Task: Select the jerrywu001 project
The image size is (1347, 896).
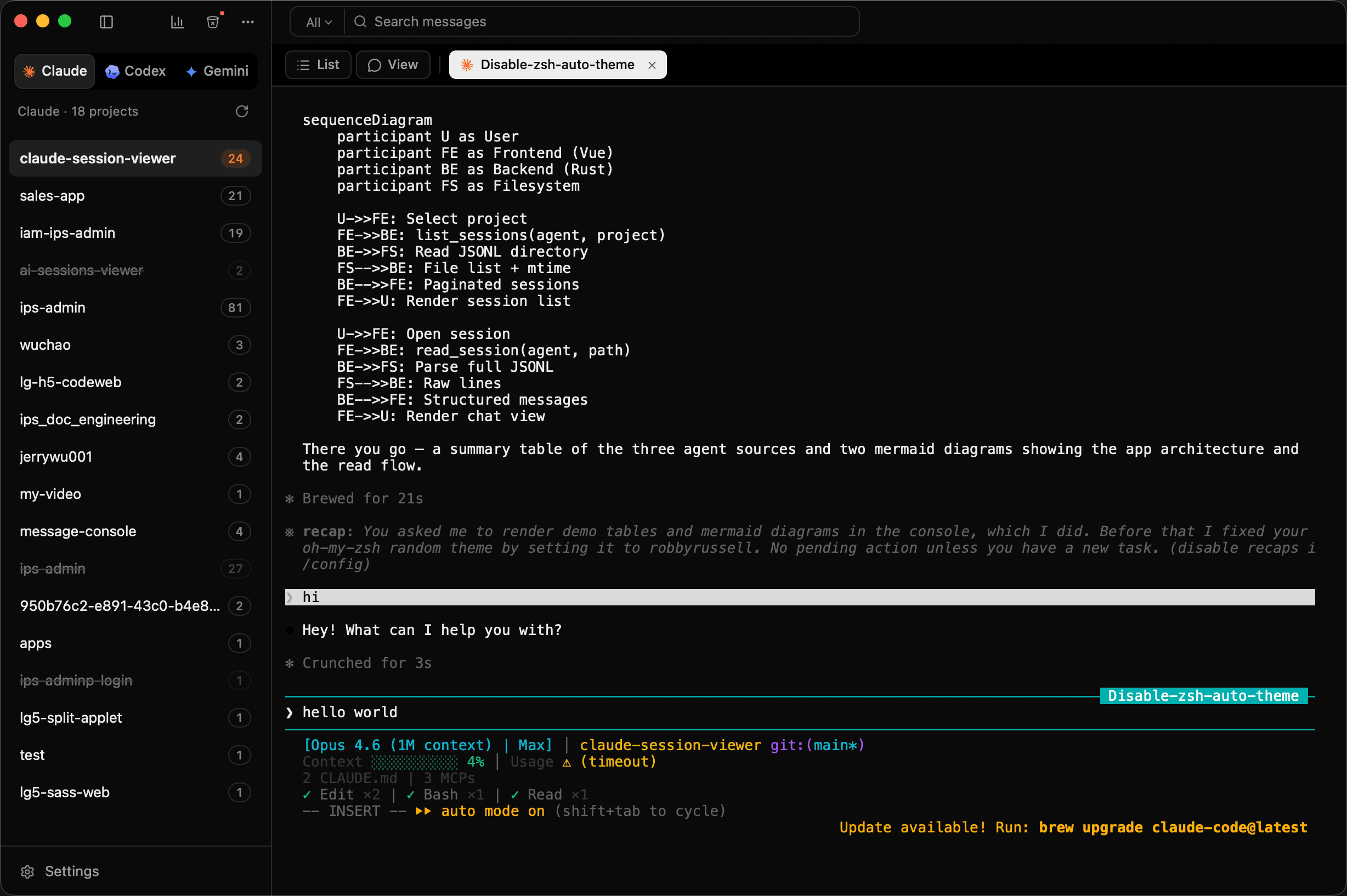Action: point(135,457)
